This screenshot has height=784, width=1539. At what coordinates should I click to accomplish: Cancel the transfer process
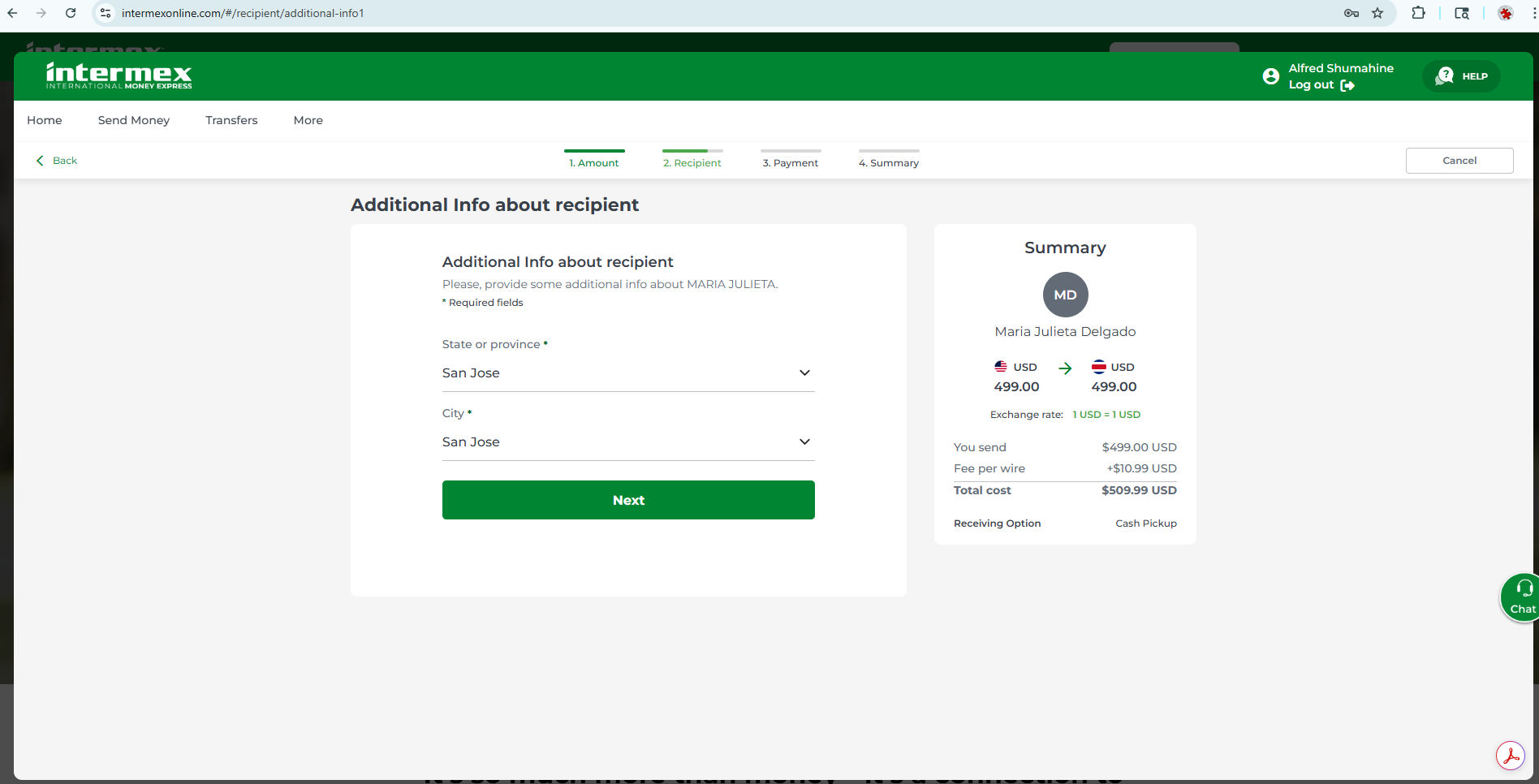[x=1459, y=161]
